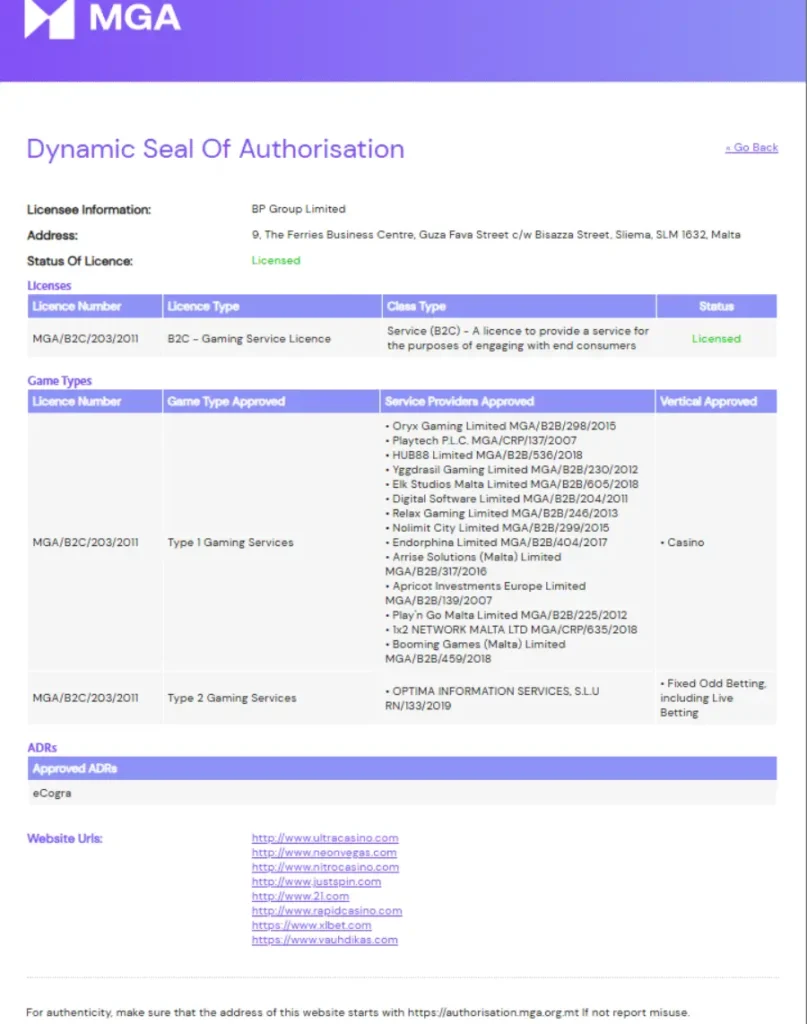The height and width of the screenshot is (1024, 807).
Task: Click the Vertical Approved column header
Action: tap(708, 401)
